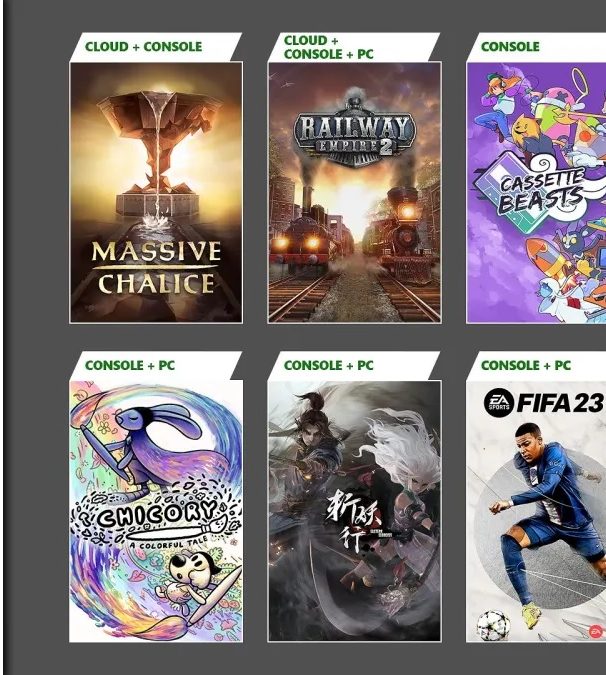This screenshot has height=675, width=606.
Task: Open the Massive Chalice game cover
Action: click(156, 192)
